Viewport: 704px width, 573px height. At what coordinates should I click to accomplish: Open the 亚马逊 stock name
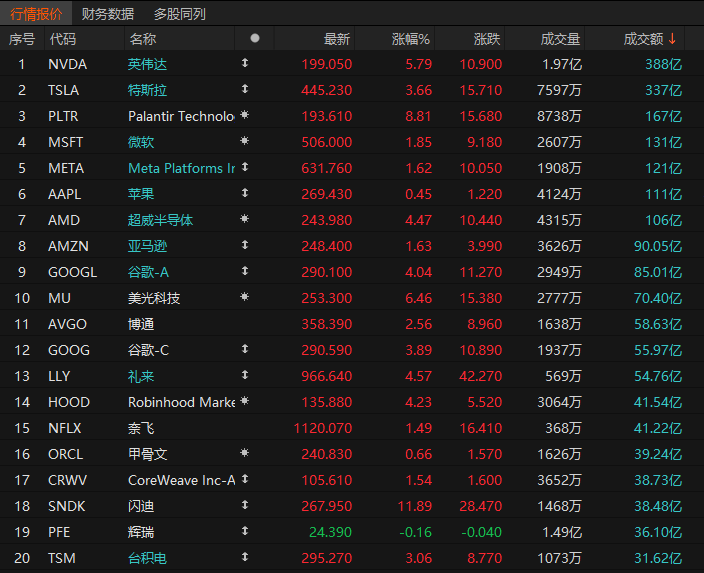click(147, 247)
